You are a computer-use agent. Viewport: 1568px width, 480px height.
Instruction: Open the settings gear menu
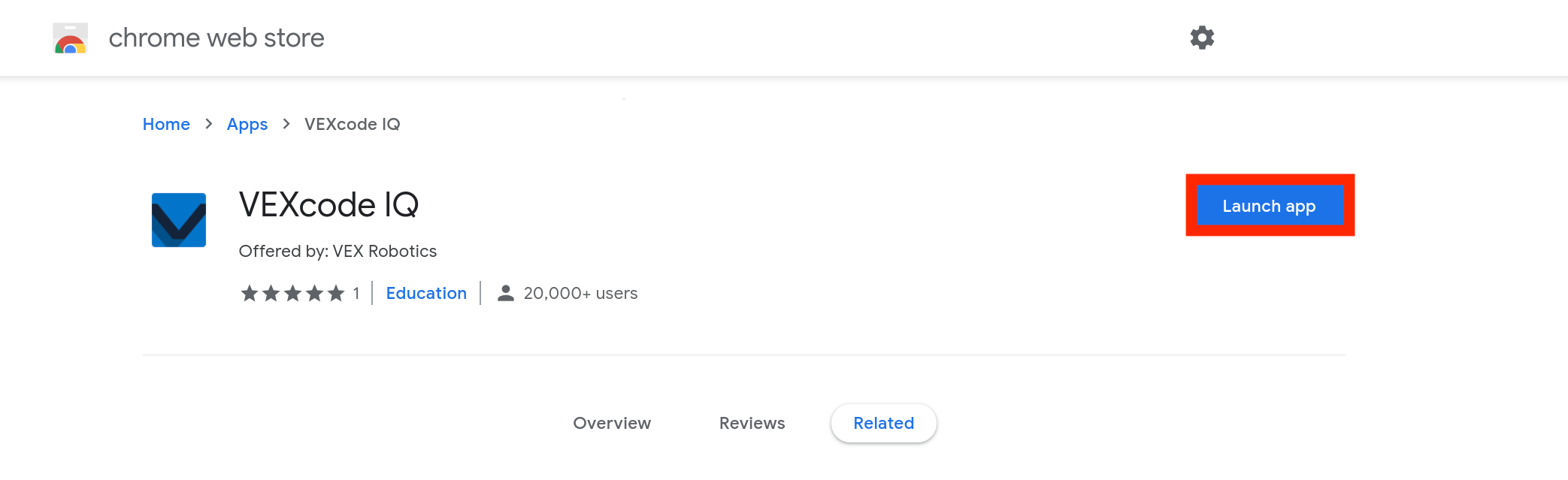click(x=1202, y=37)
